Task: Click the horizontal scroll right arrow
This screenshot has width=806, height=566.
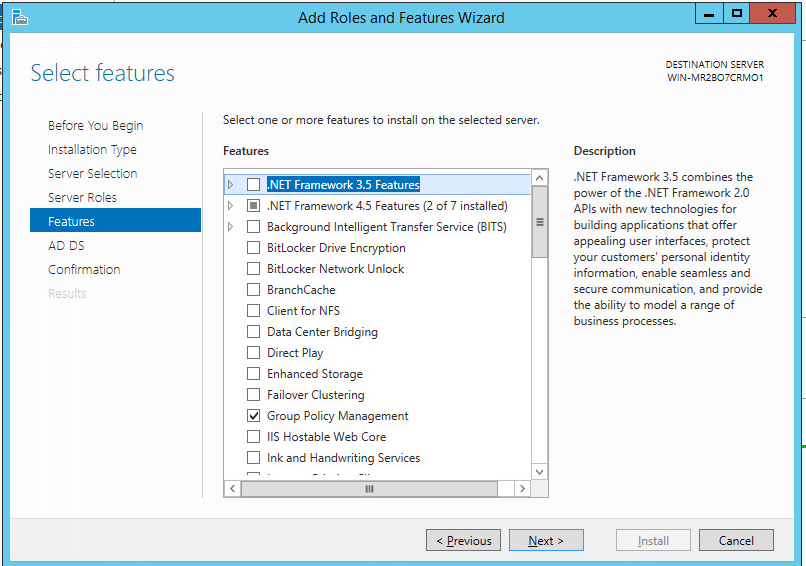Action: coord(521,489)
